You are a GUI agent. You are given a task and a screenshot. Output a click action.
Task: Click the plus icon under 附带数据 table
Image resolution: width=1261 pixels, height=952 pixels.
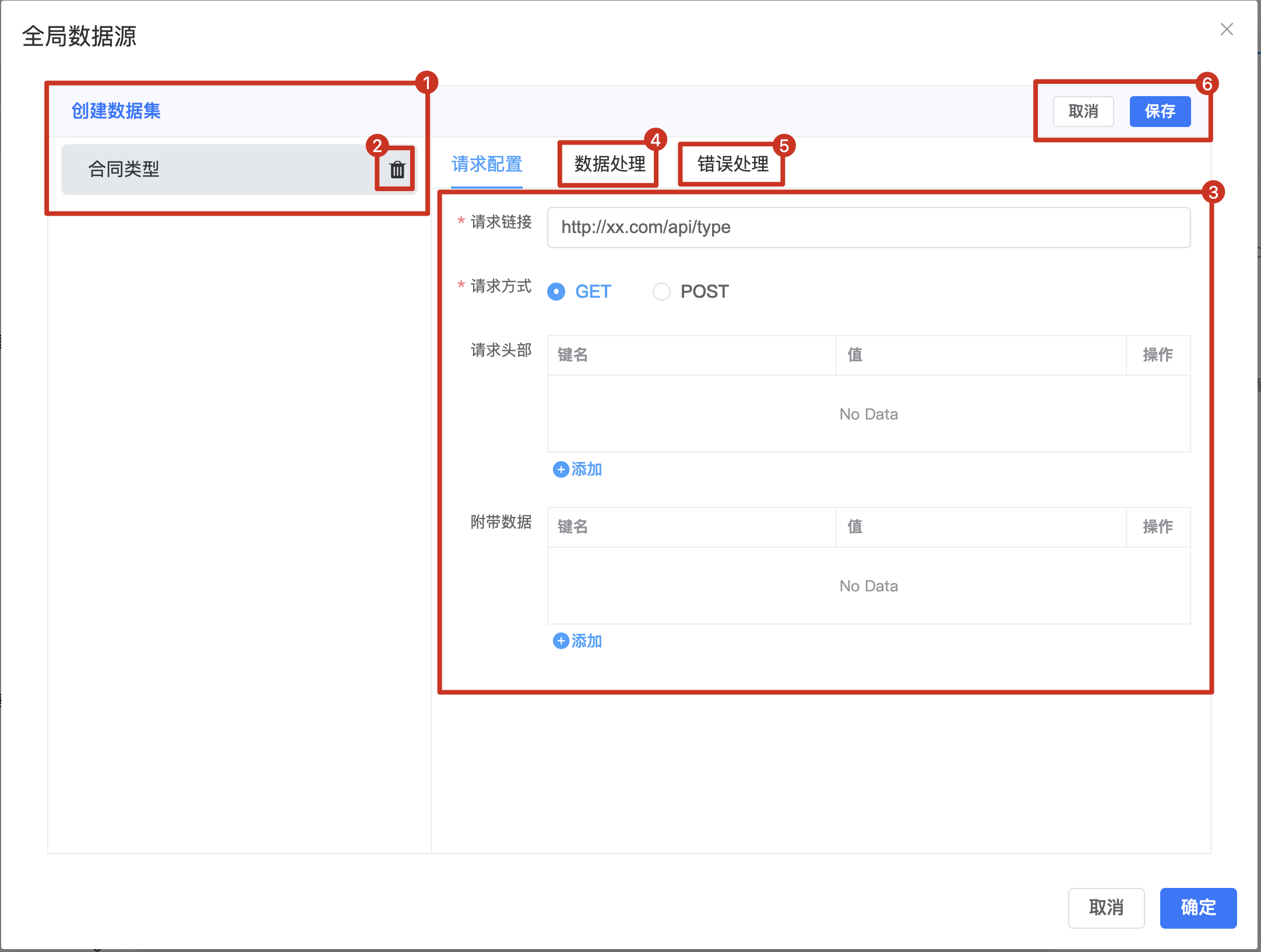[561, 641]
